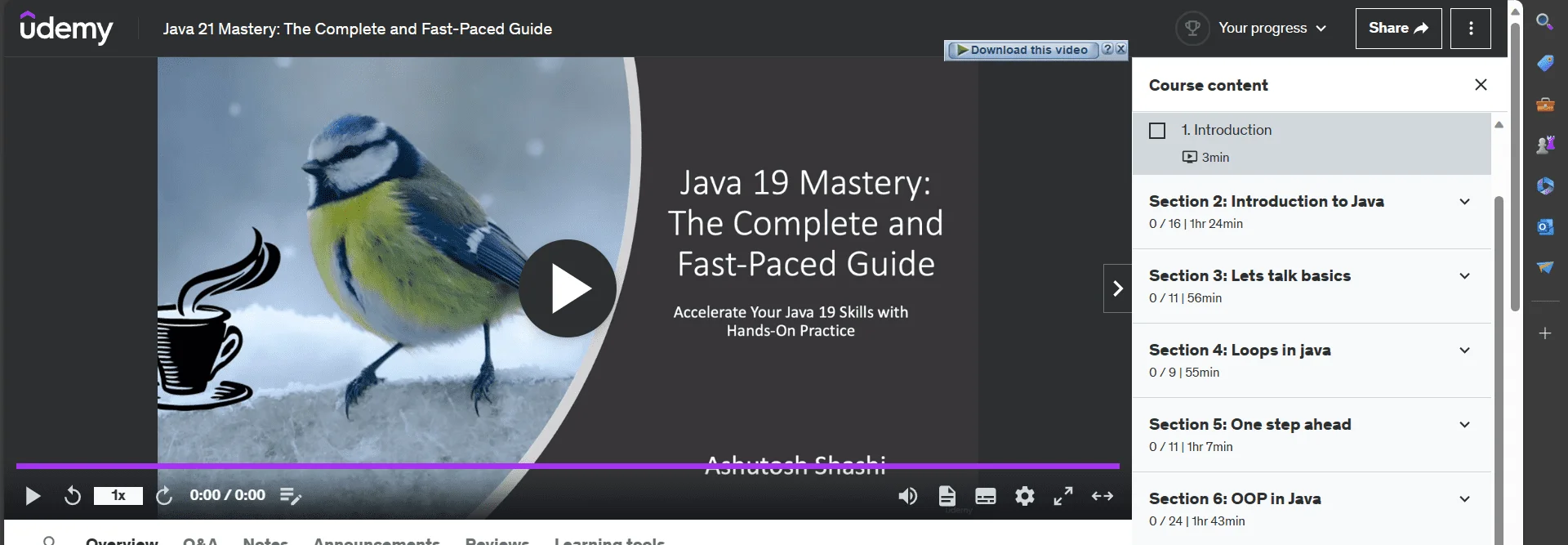1568x545 pixels.
Task: Skip forward five seconds with the forward icon
Action: [164, 496]
